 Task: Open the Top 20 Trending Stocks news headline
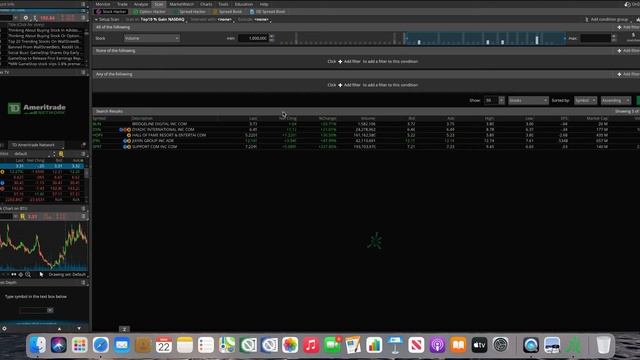[44, 42]
